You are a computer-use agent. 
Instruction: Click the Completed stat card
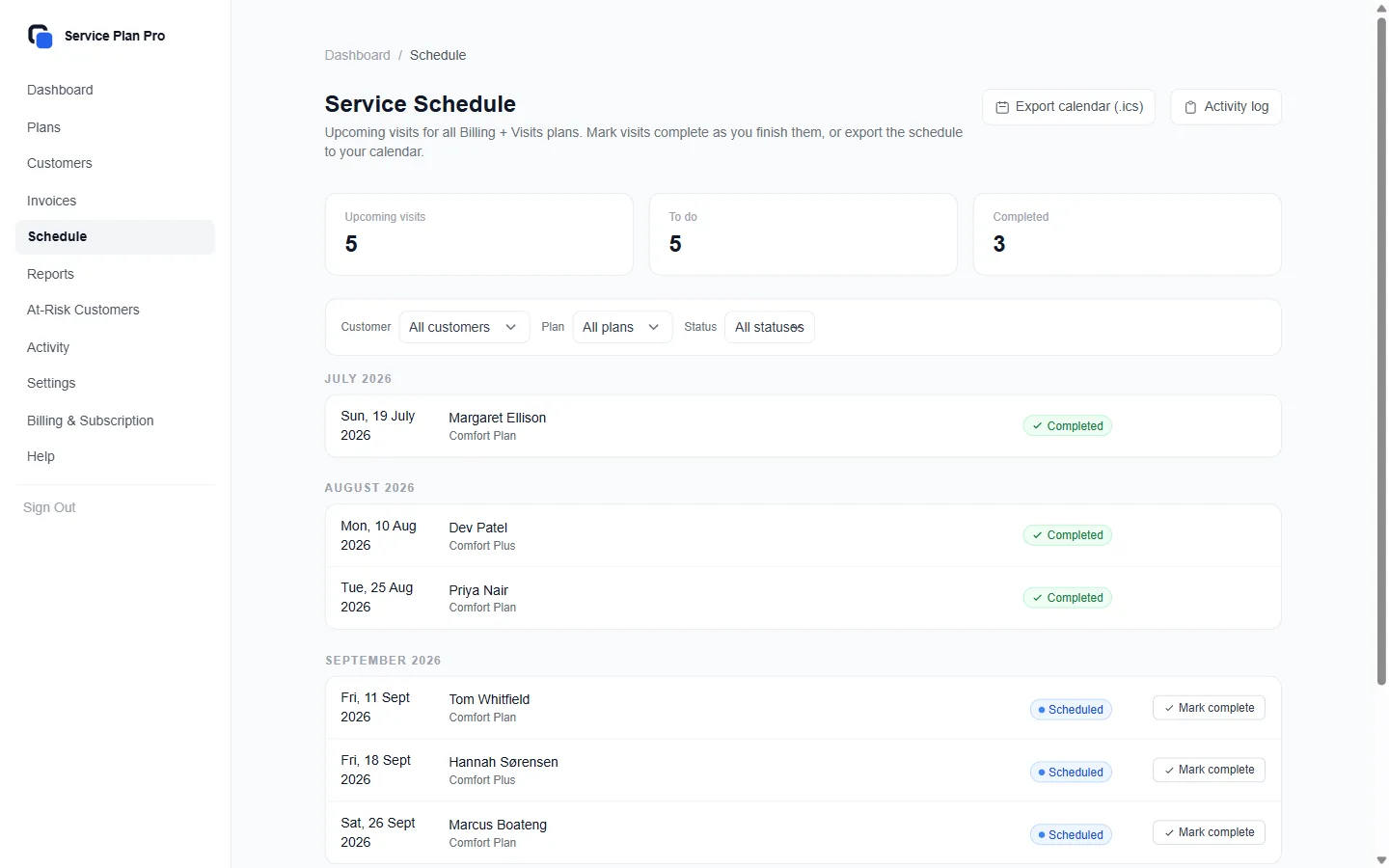coord(1128,234)
